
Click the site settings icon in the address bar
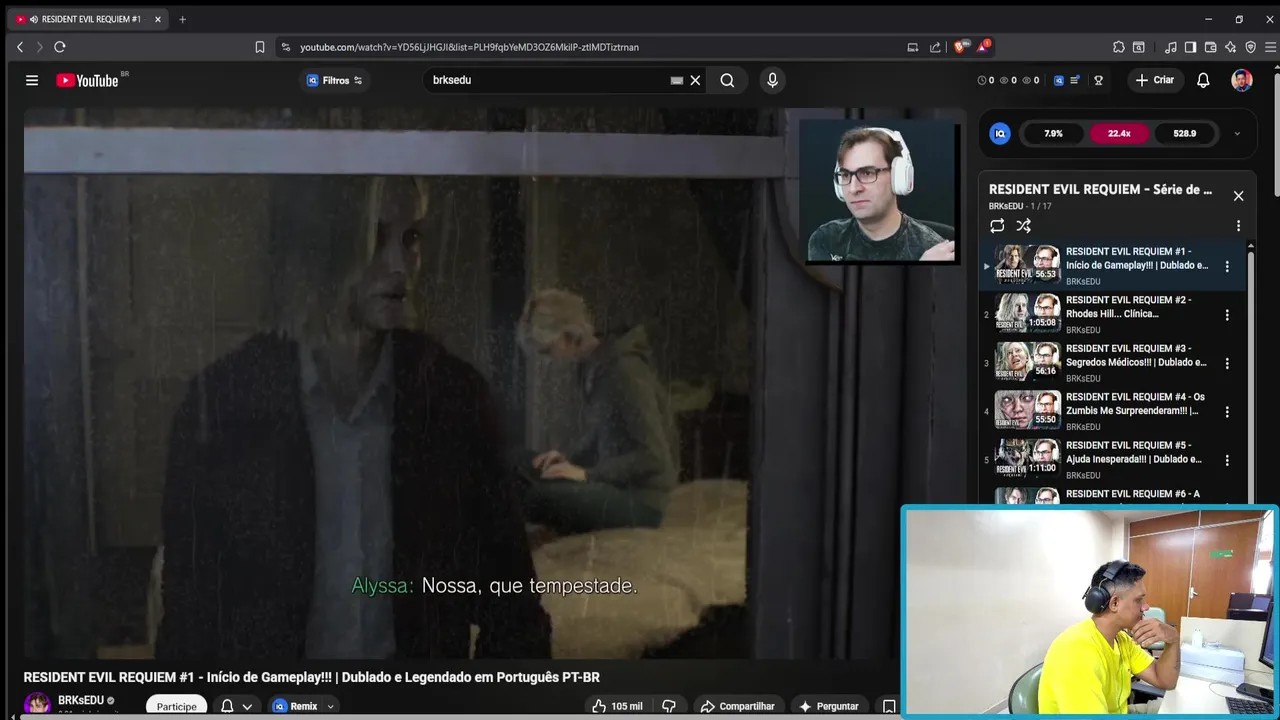coord(285,47)
